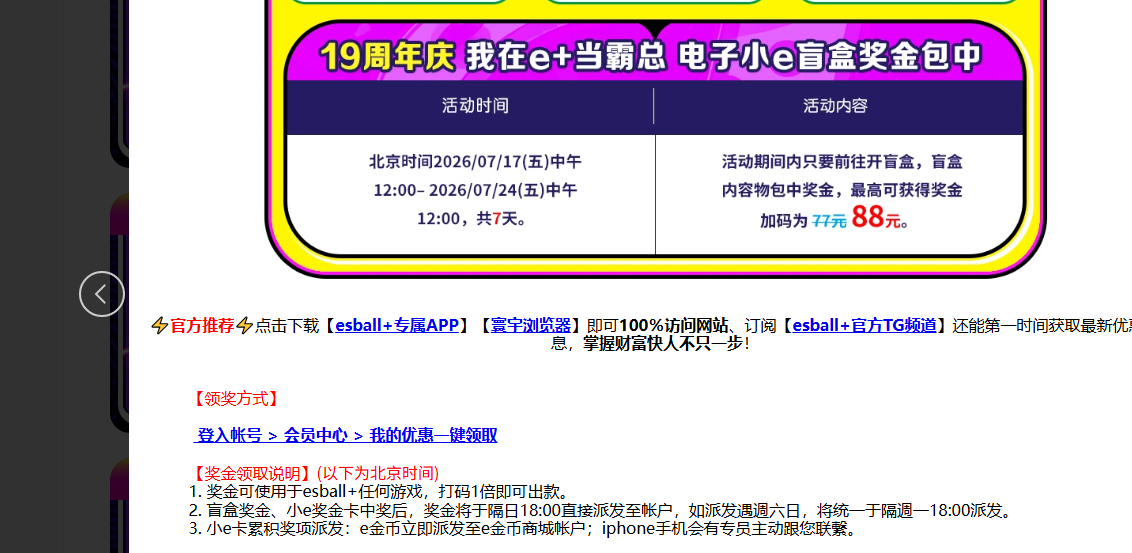Click the lightning icon after 官方推荐
This screenshot has height=553, width=1132.
pos(245,326)
